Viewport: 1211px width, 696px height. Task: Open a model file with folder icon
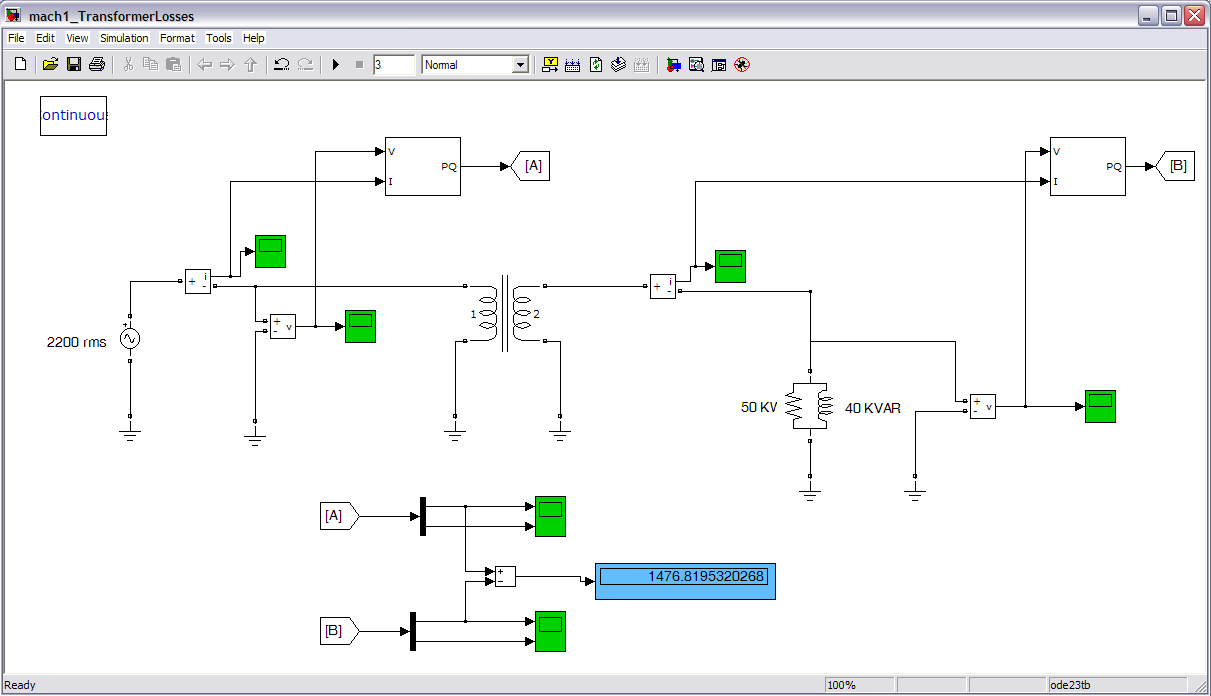[50, 65]
